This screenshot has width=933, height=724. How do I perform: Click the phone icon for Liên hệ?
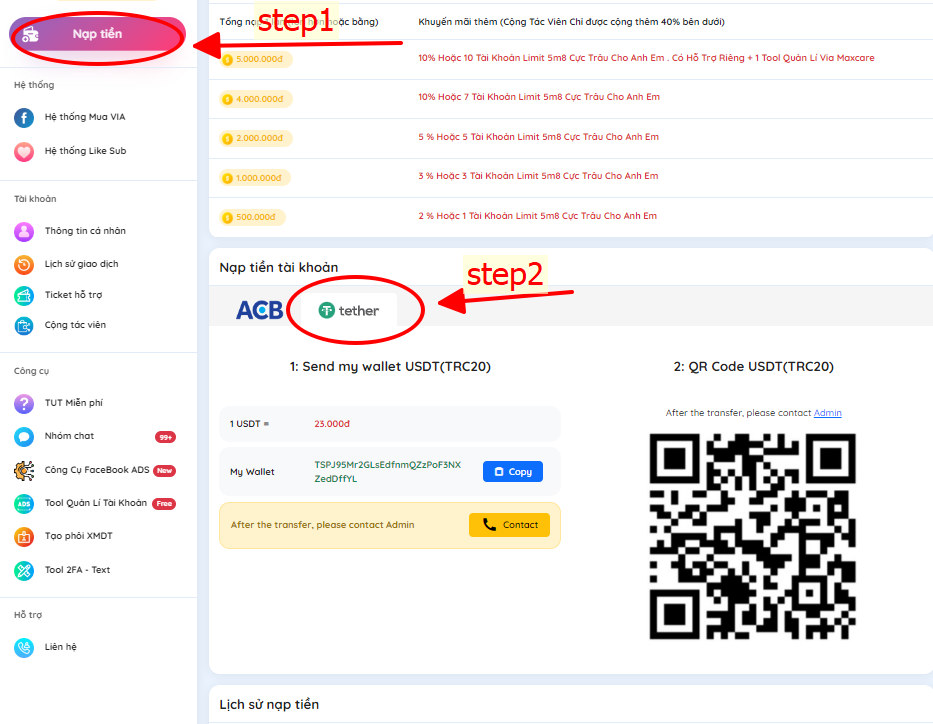(24, 647)
